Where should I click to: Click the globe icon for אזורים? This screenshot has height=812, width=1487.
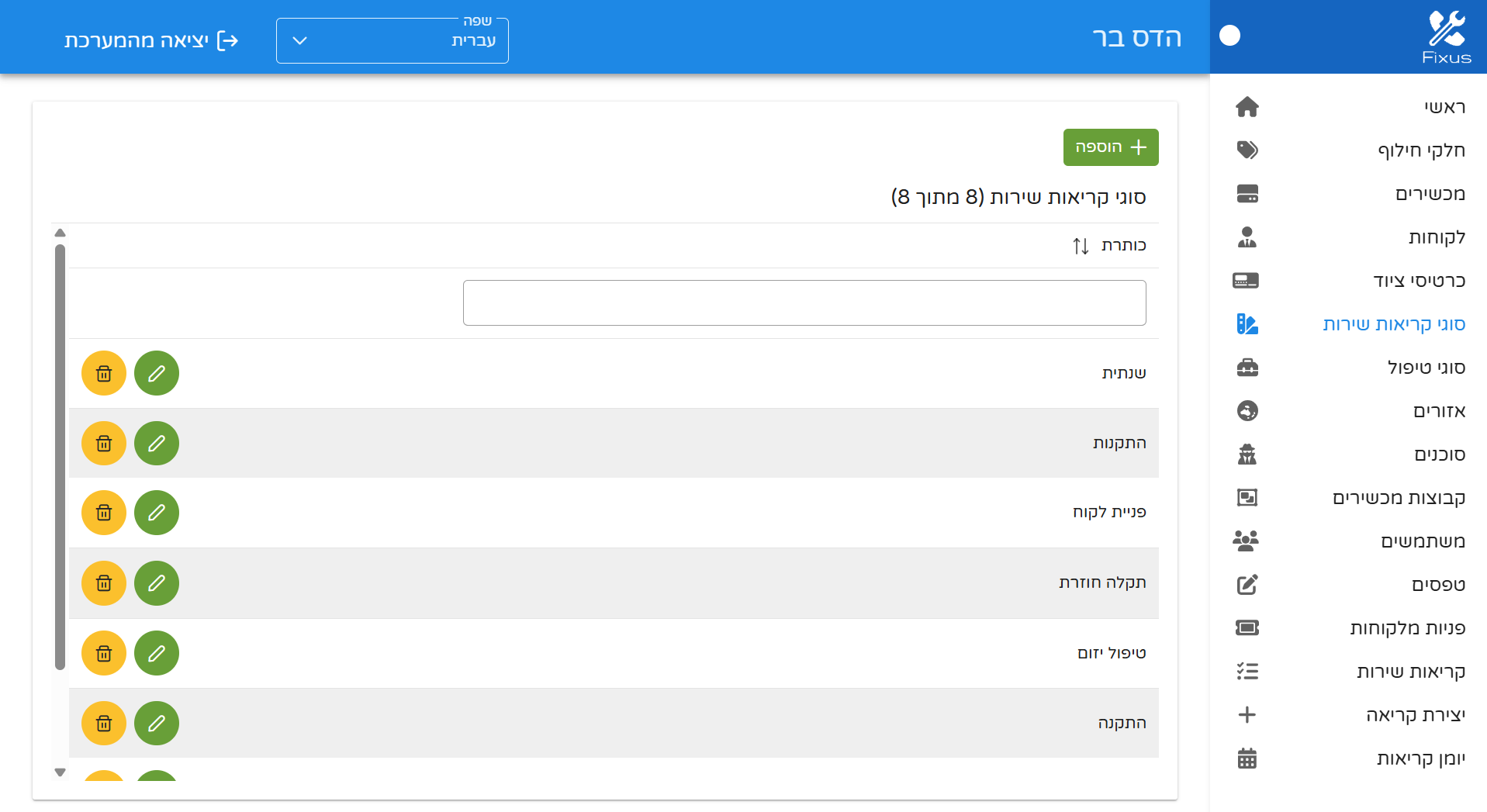pyautogui.click(x=1247, y=411)
